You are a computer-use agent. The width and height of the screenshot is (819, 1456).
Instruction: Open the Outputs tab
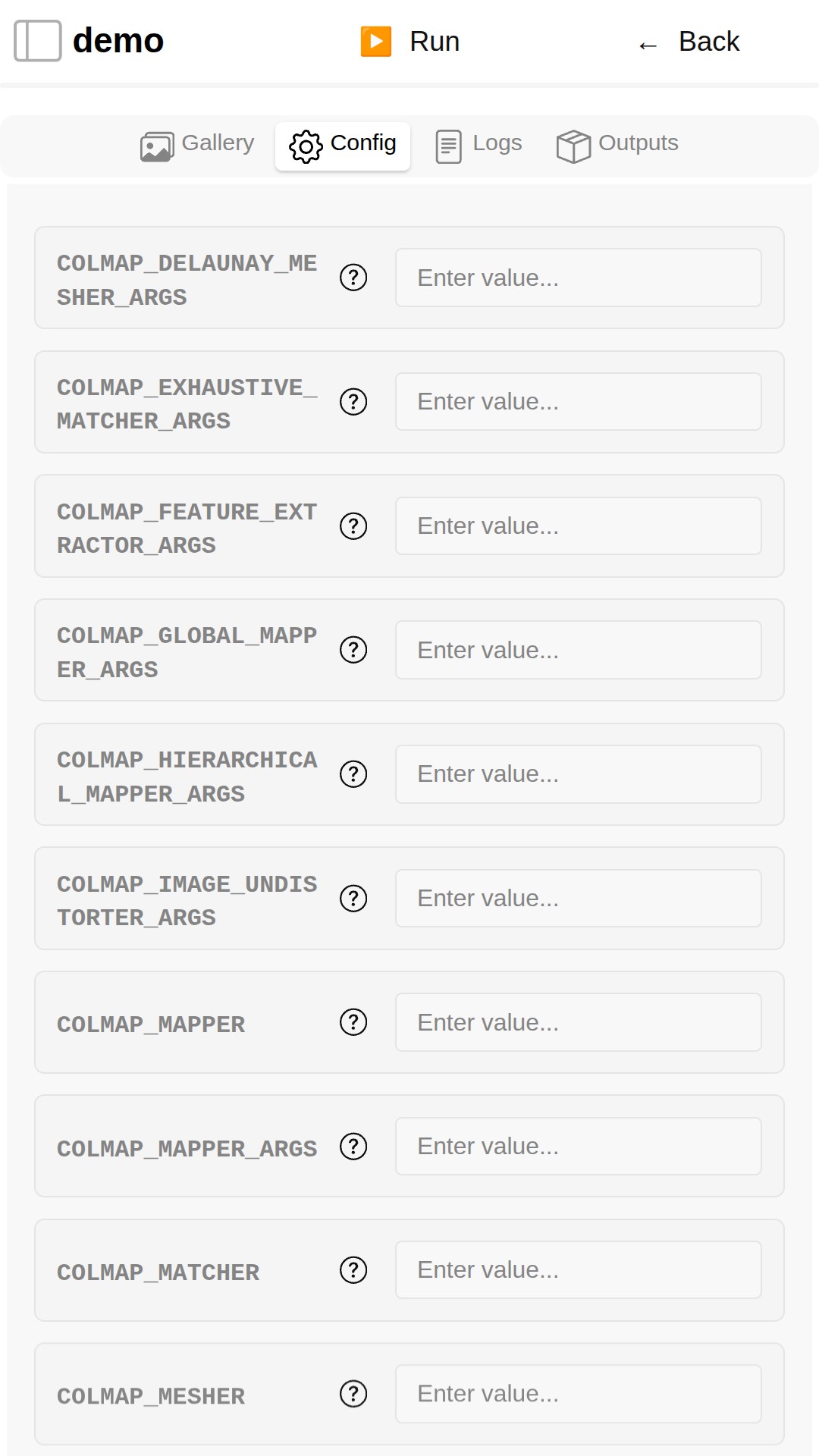tap(617, 146)
